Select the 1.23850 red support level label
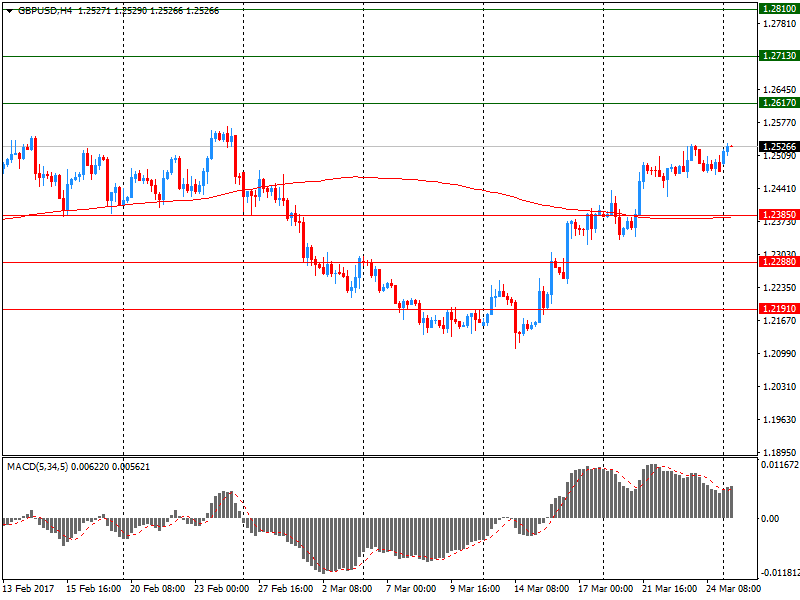 click(779, 214)
